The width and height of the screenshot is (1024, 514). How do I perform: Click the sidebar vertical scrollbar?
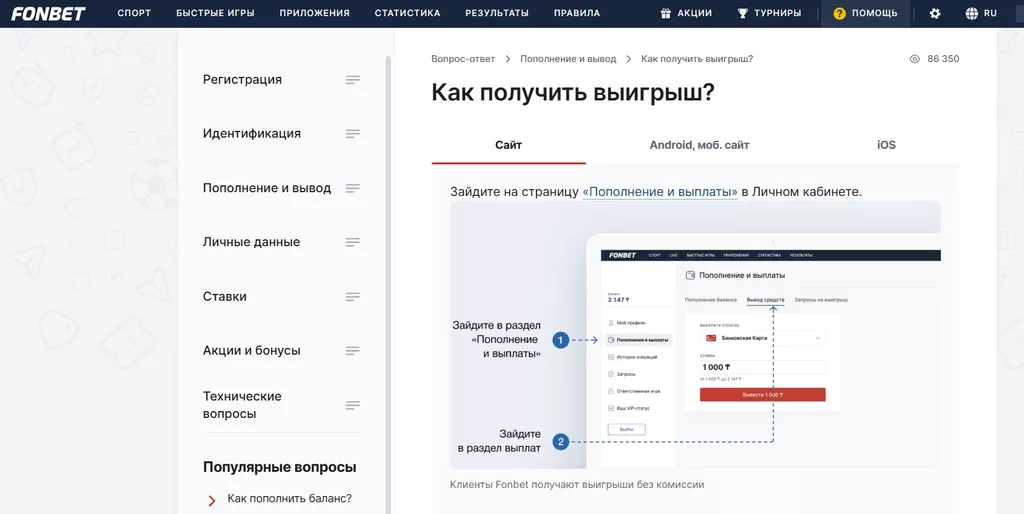388,284
